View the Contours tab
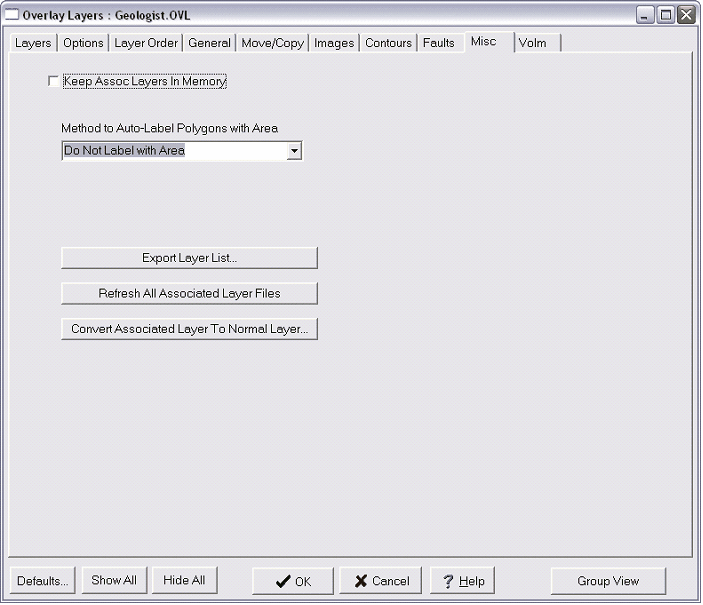The image size is (703, 605). (388, 43)
